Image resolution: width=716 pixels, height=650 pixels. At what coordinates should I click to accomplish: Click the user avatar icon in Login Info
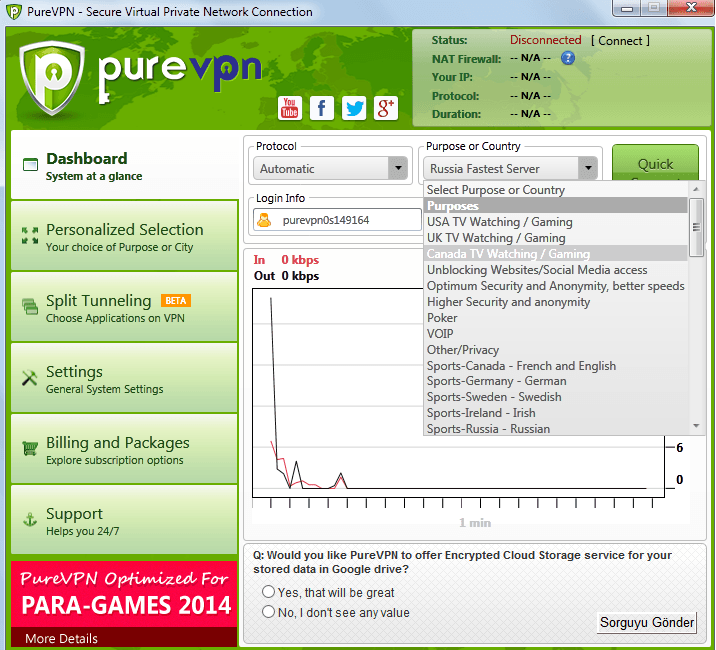pyautogui.click(x=264, y=220)
